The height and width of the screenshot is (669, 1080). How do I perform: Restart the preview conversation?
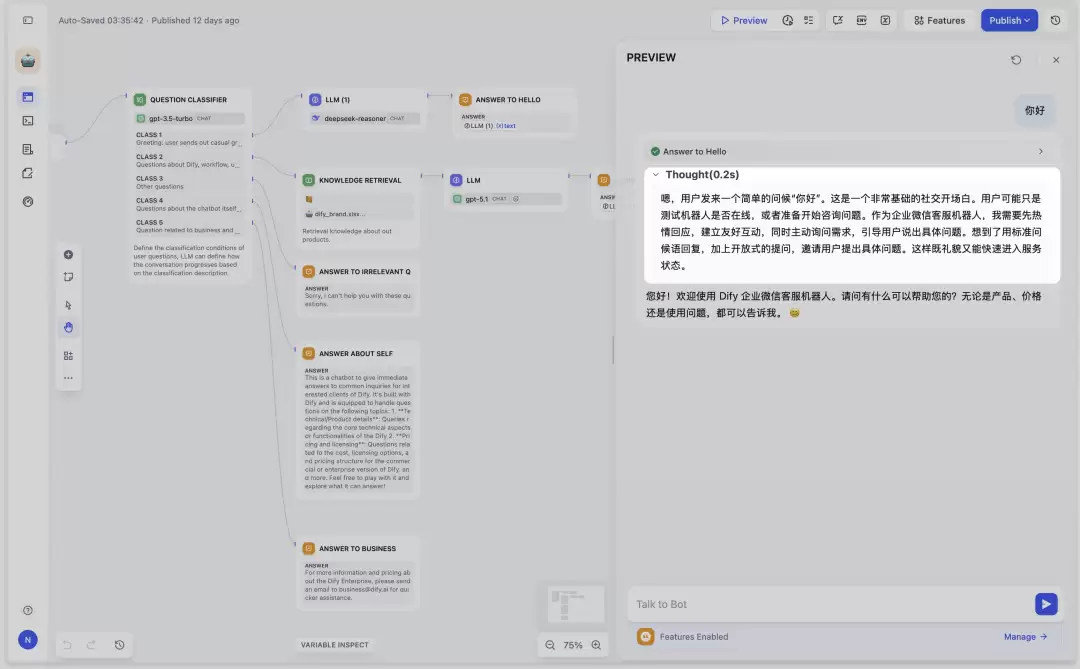pyautogui.click(x=1016, y=60)
